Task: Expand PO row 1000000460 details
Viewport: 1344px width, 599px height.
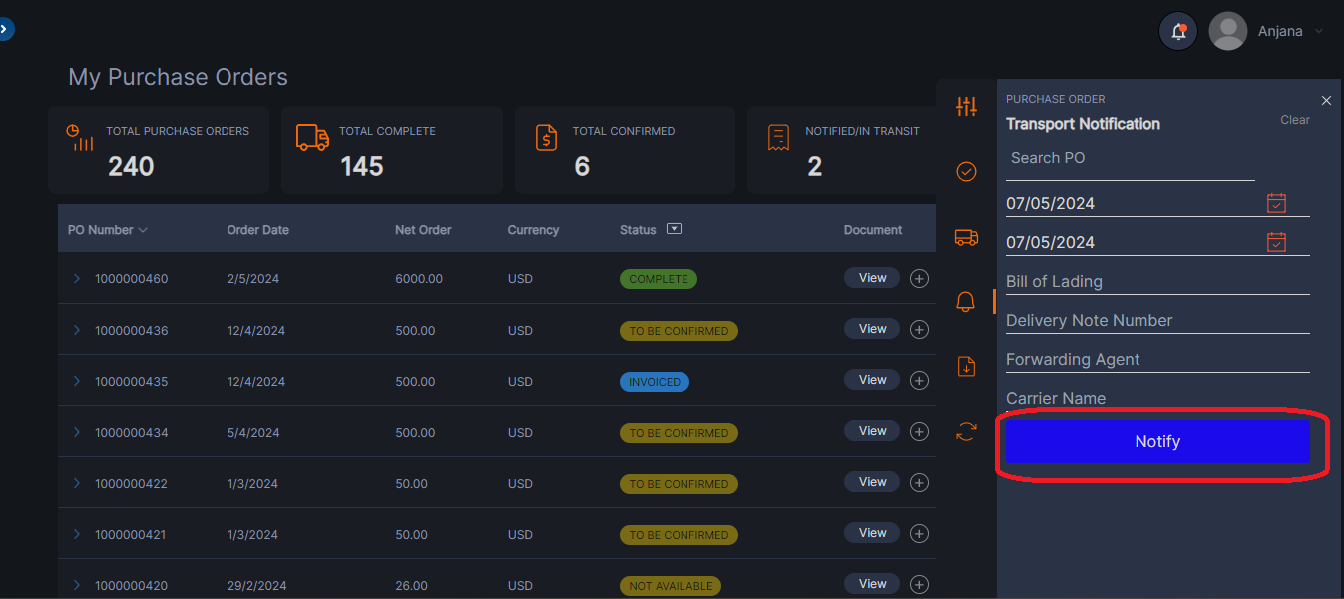Action: [77, 278]
